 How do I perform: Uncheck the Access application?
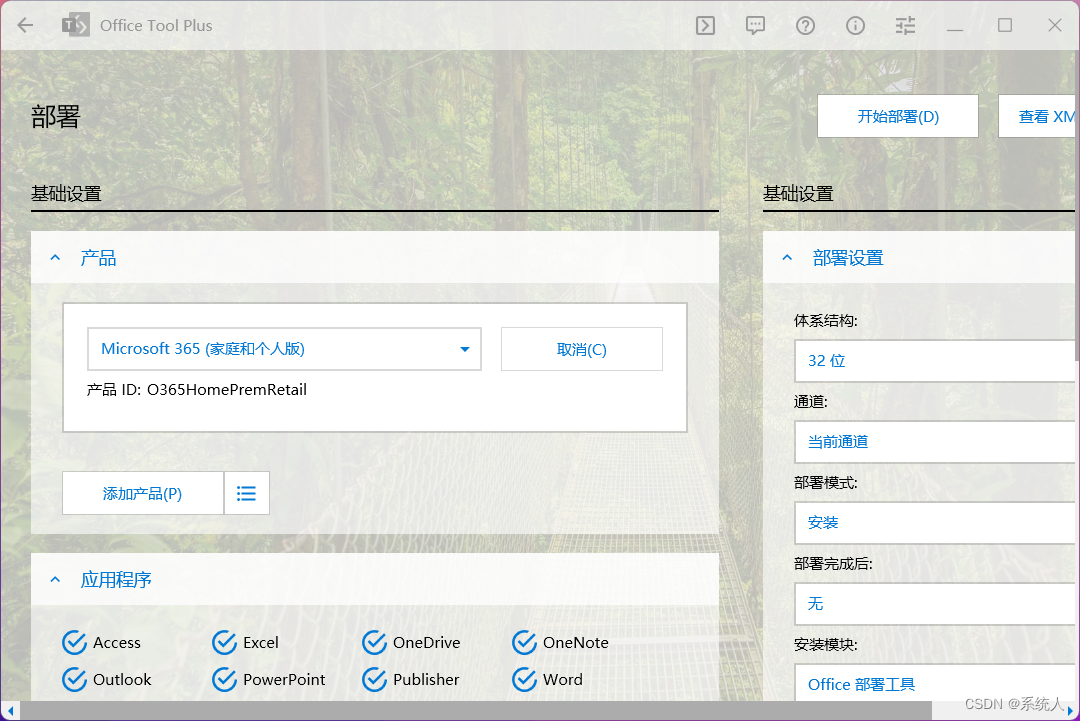pos(74,642)
